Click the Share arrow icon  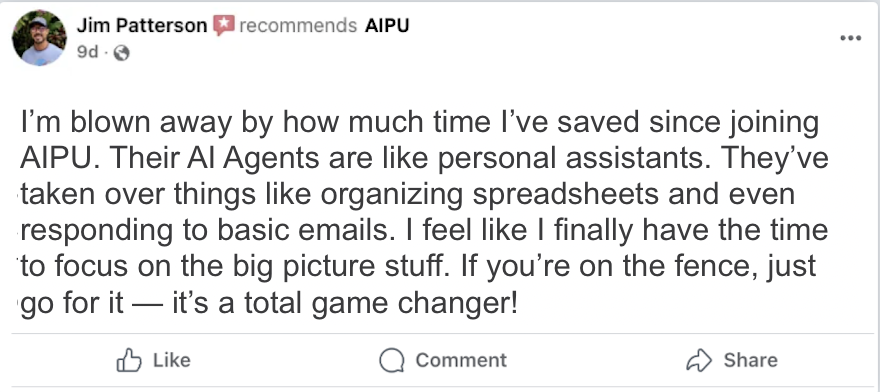point(699,360)
